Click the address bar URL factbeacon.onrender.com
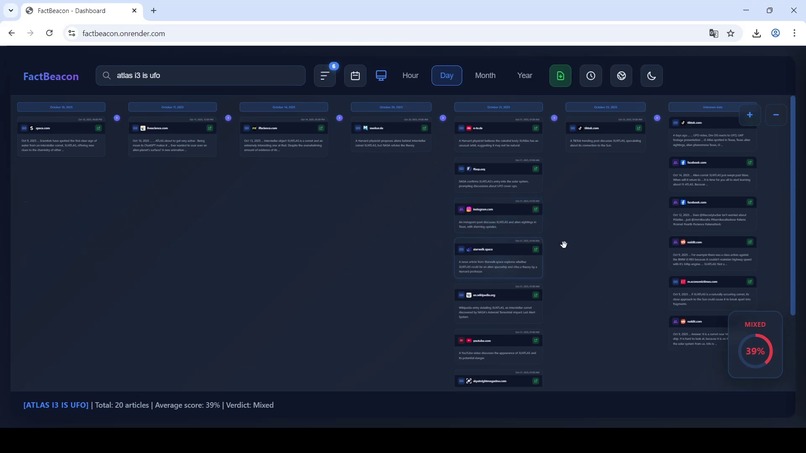806x453 pixels. pyautogui.click(x=124, y=33)
